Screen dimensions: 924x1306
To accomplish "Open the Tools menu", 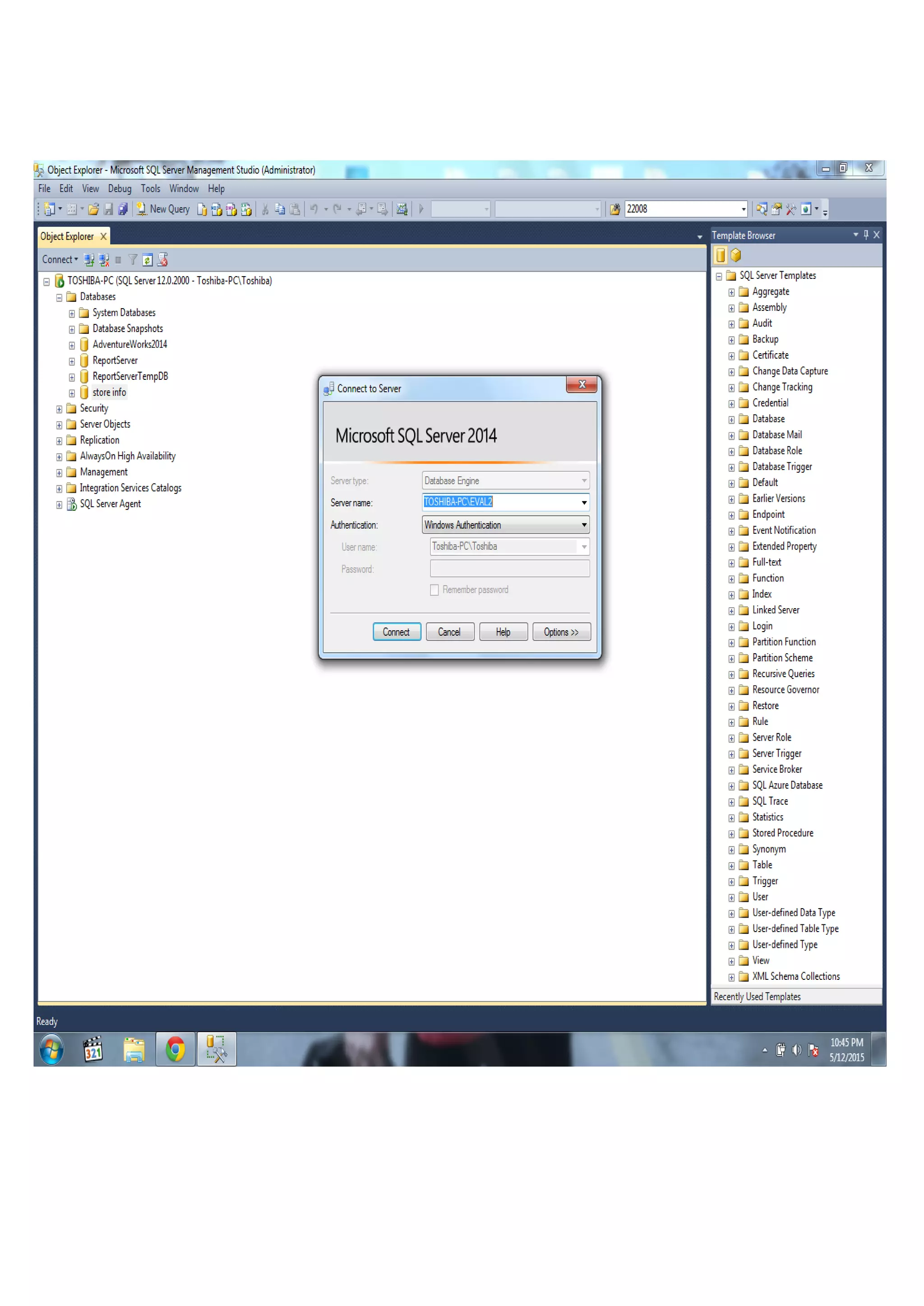I will point(150,188).
